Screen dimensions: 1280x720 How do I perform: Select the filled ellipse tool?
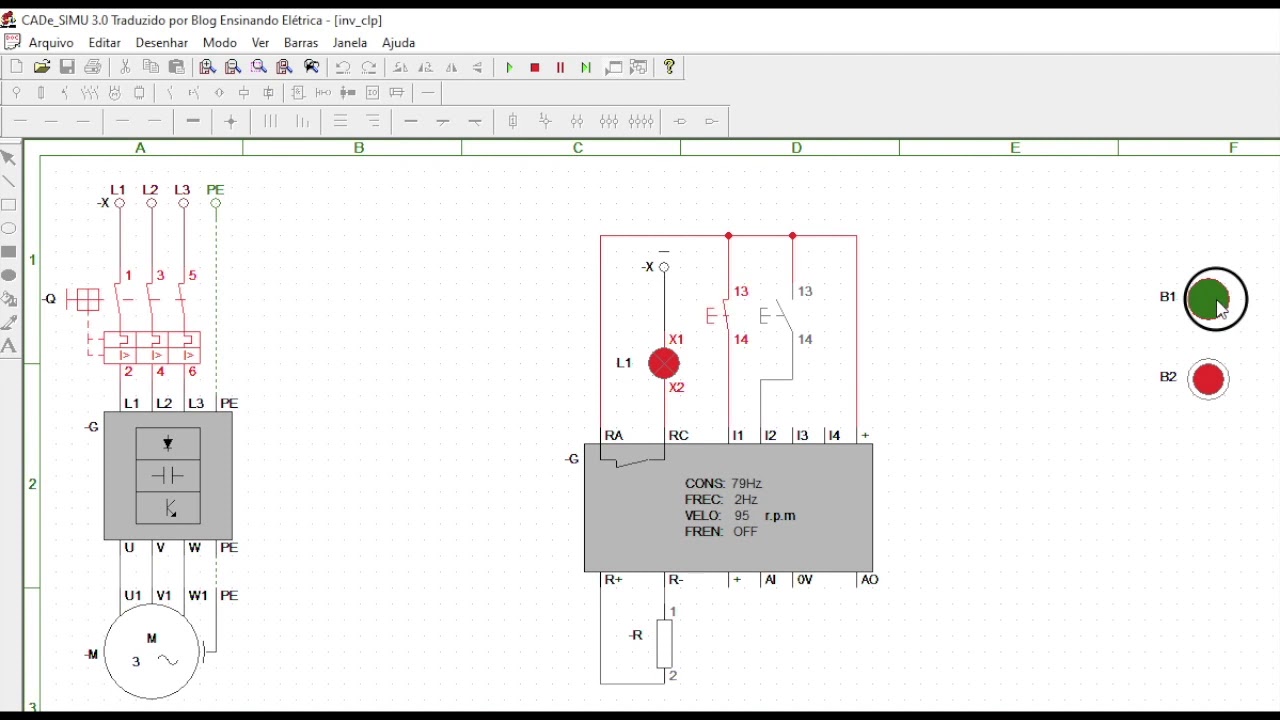[9, 276]
